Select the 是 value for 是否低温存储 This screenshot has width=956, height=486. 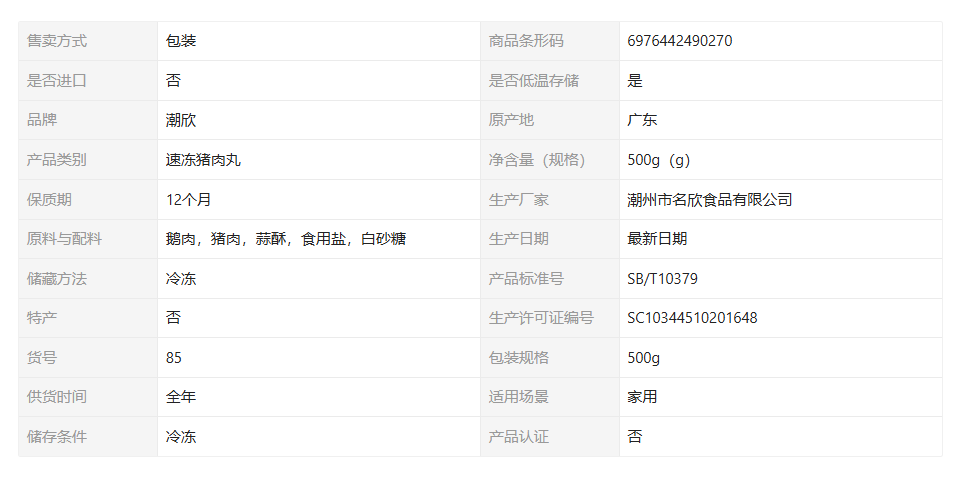(x=635, y=80)
